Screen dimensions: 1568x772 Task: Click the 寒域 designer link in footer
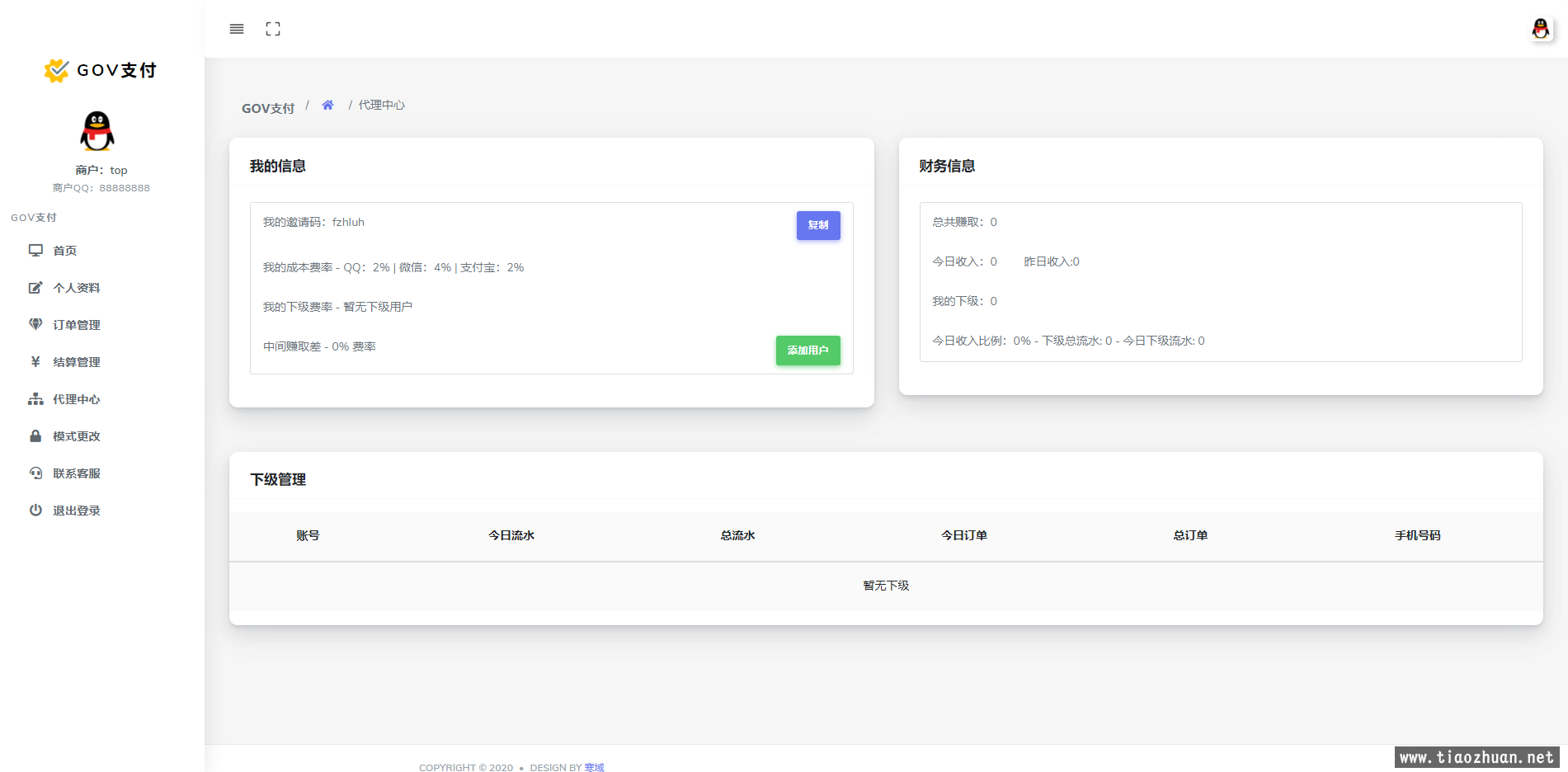[x=594, y=767]
